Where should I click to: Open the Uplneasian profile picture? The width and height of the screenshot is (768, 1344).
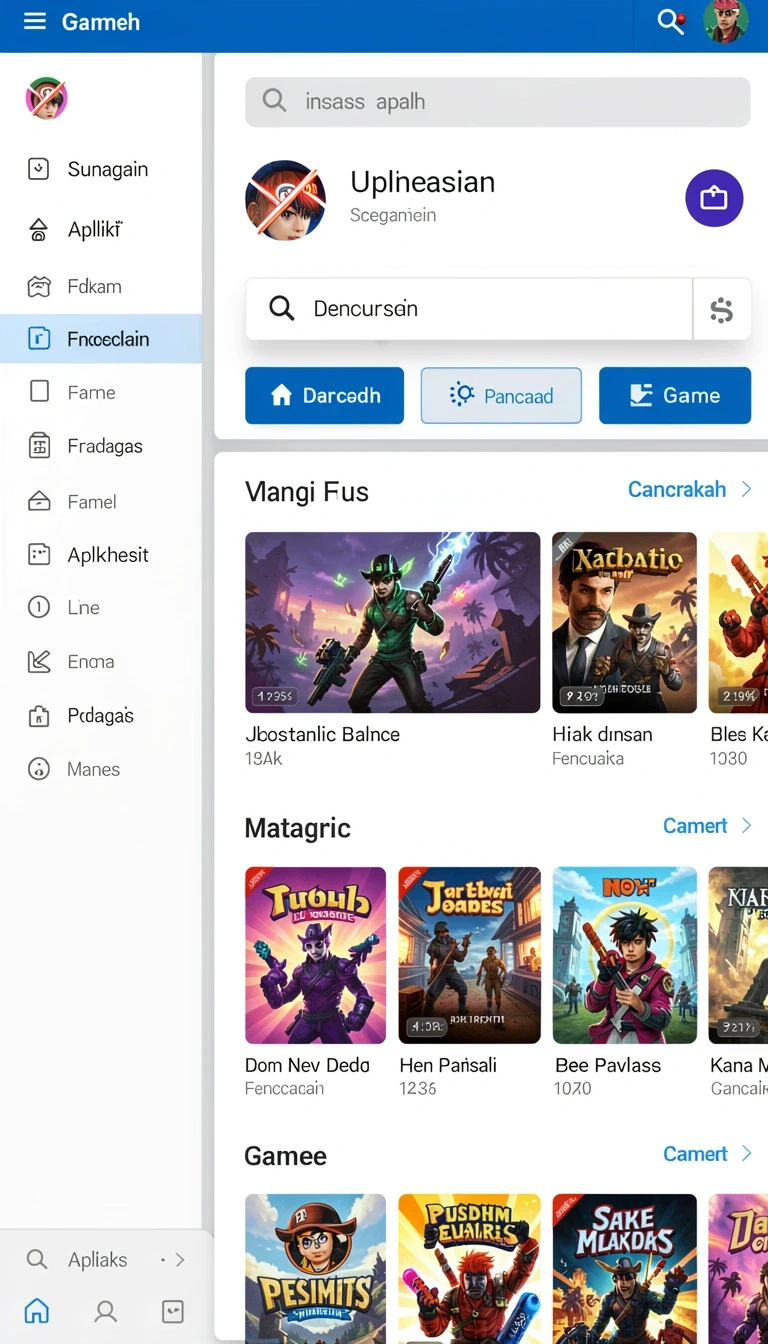[x=286, y=199]
